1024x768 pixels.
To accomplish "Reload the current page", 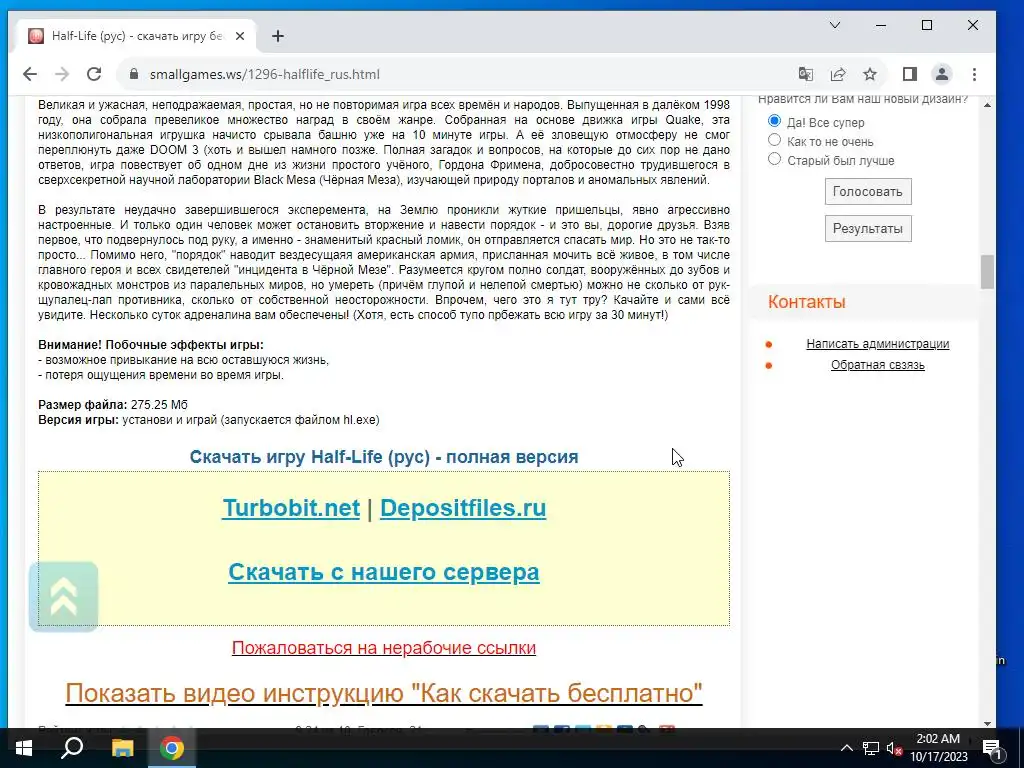I will (94, 74).
